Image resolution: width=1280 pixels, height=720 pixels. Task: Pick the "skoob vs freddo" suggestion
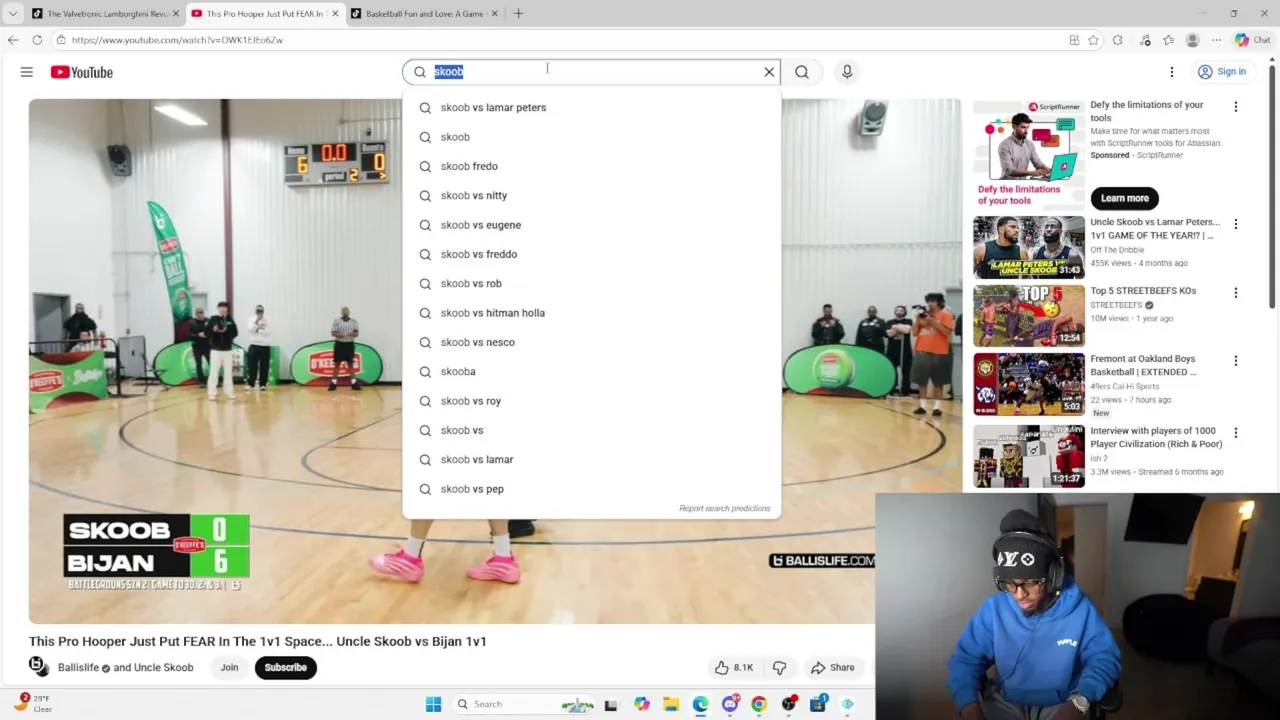[x=592, y=254]
